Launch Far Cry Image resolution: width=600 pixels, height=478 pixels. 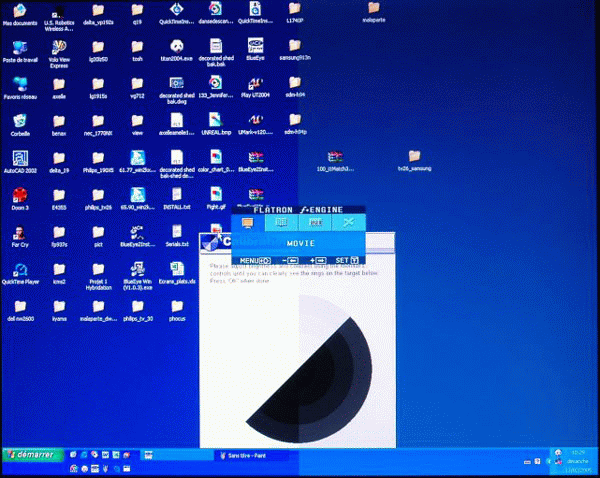tap(20, 236)
